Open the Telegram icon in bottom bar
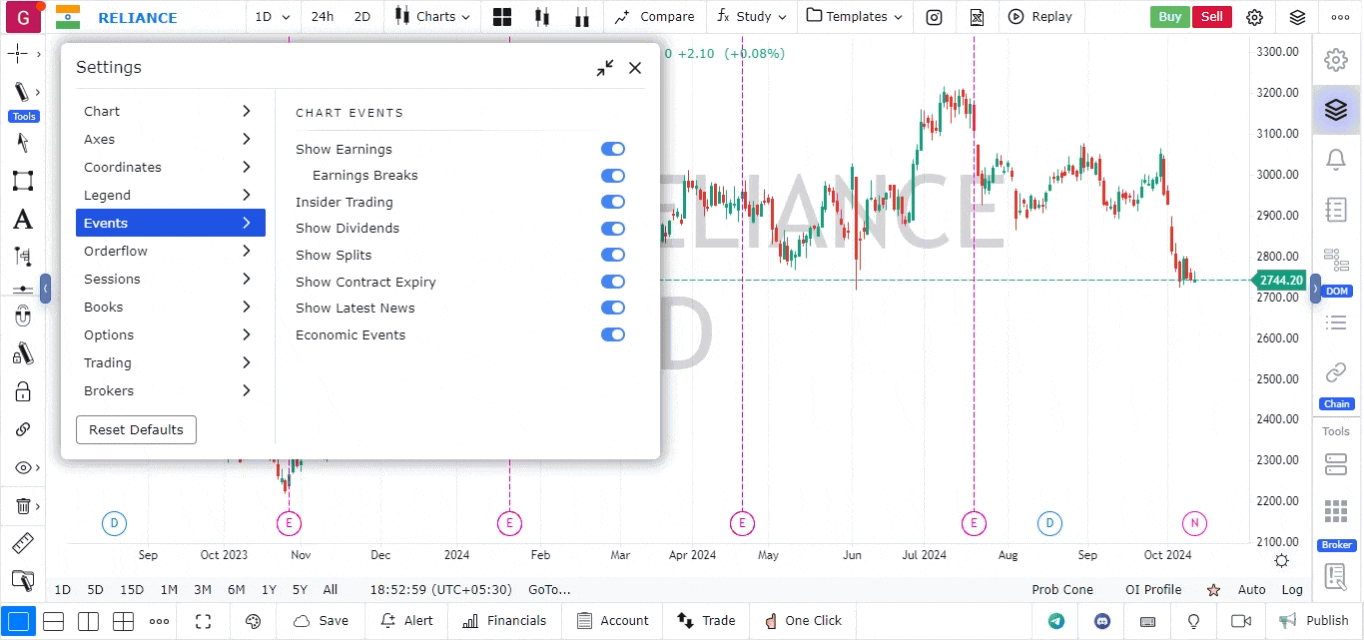This screenshot has width=1364, height=640. click(1056, 621)
